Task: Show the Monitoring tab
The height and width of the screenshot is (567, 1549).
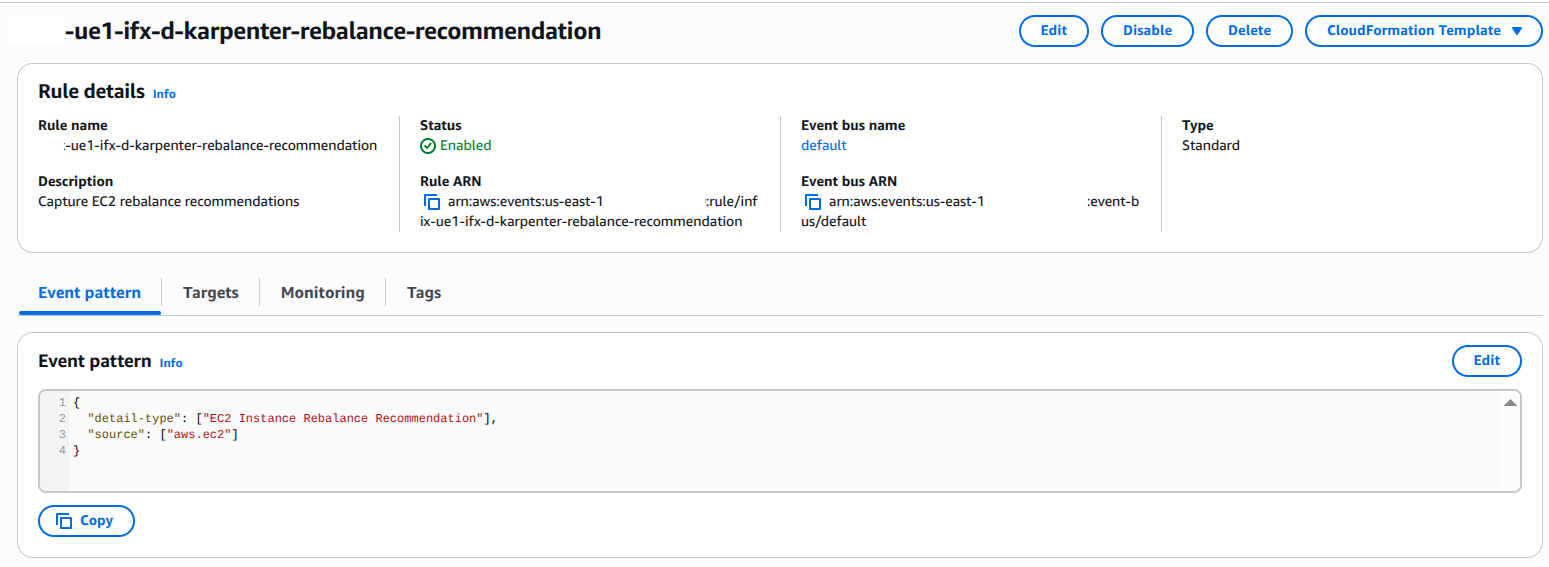Action: 322,293
